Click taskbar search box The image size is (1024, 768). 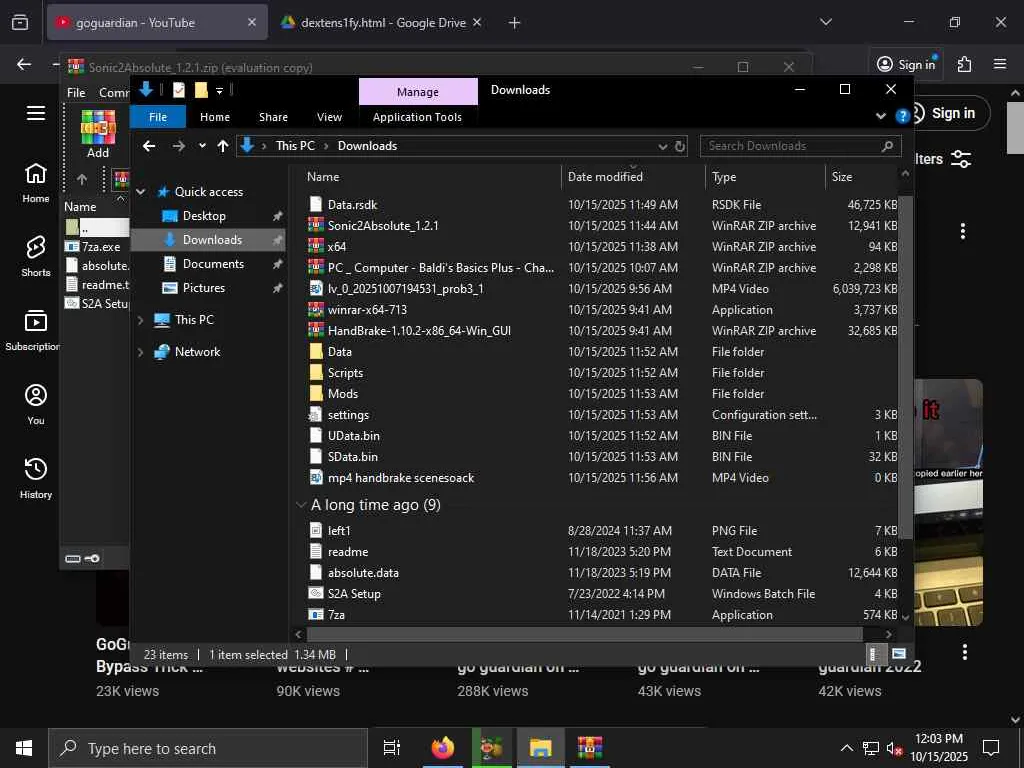pos(208,748)
